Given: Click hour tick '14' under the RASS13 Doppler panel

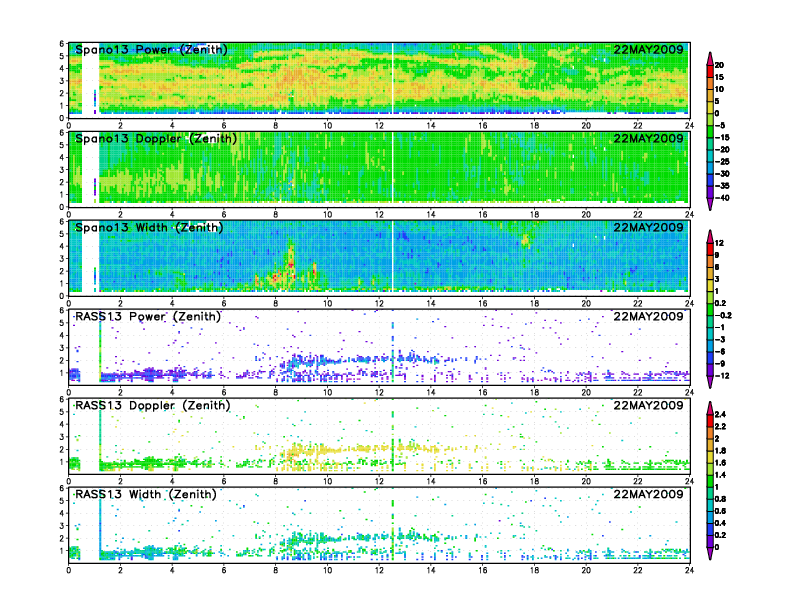Looking at the screenshot, I should (x=431, y=481).
